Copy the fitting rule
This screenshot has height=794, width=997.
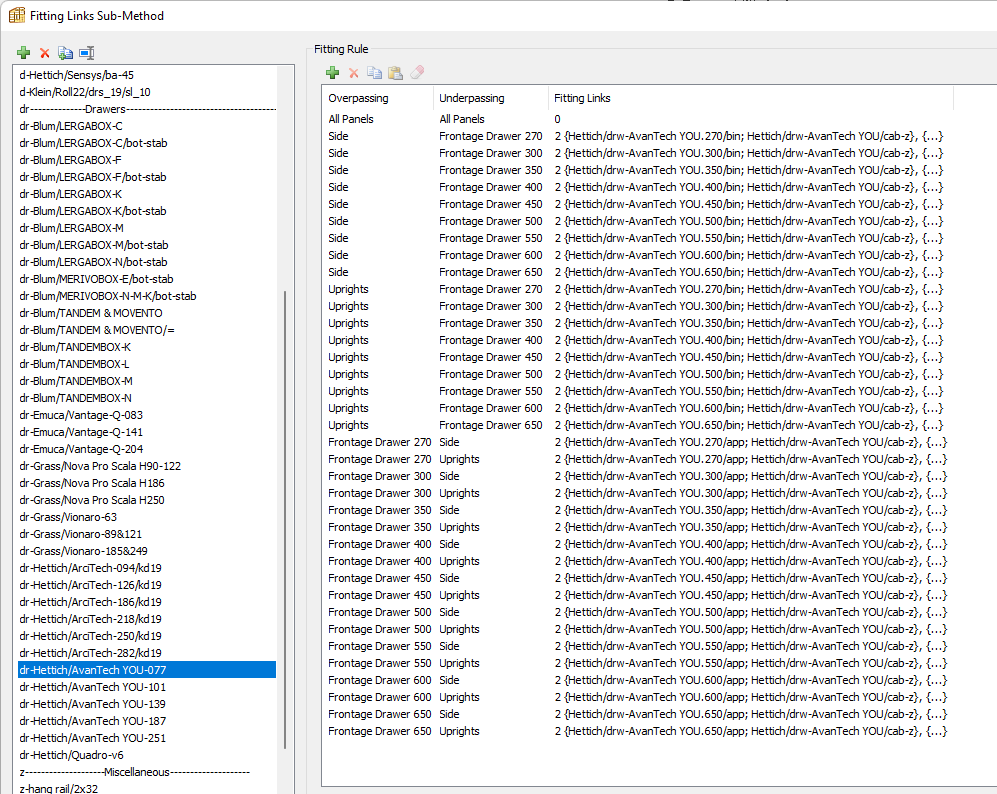click(x=375, y=73)
